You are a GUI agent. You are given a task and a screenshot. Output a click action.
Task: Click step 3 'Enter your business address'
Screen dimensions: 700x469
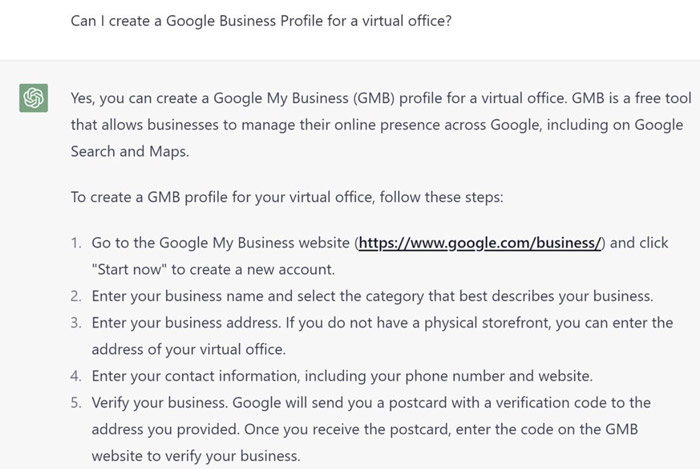tap(382, 336)
